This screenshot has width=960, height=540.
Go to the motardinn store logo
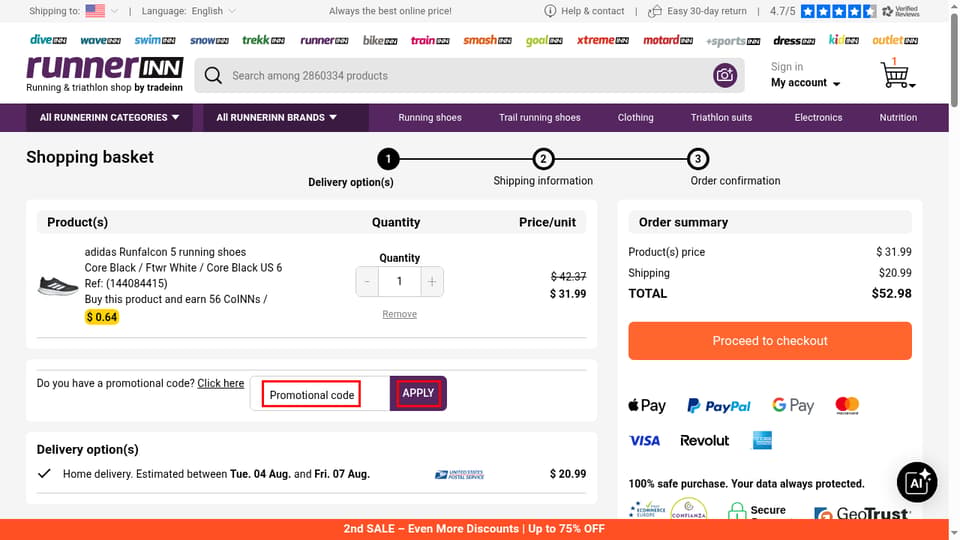(668, 40)
